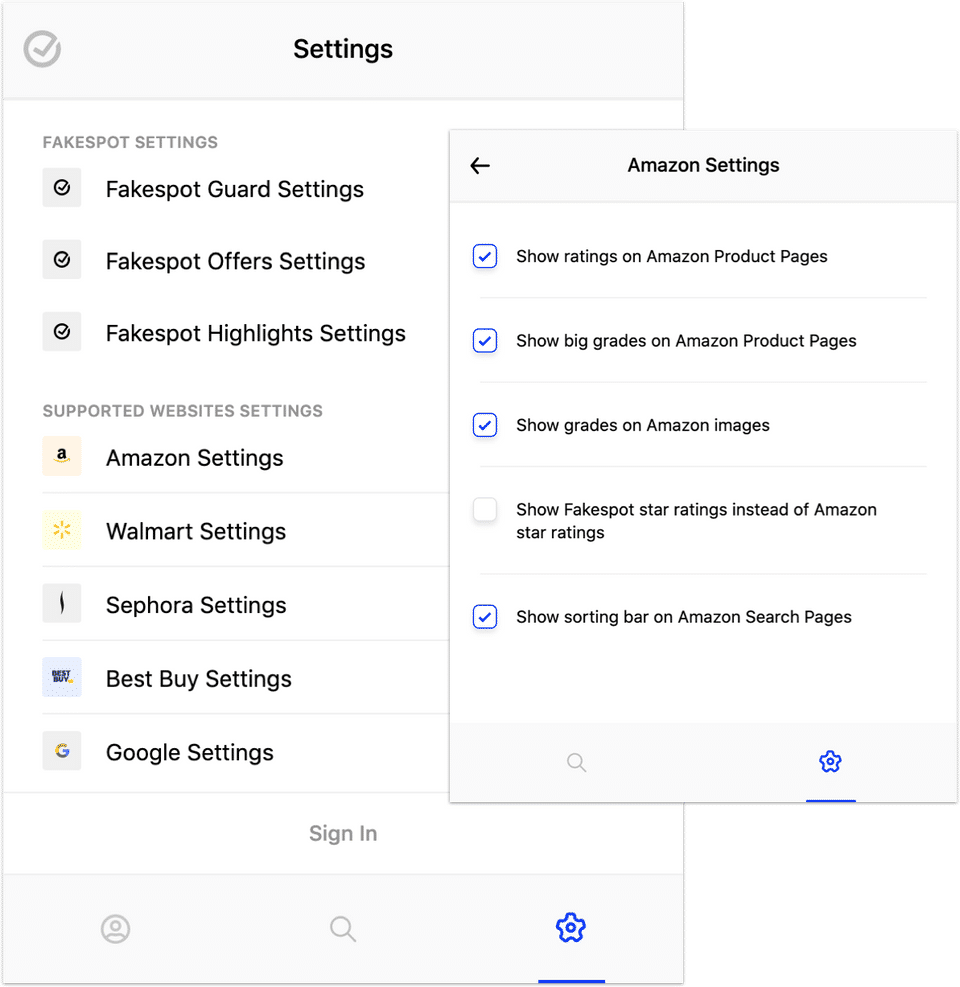
Task: Click the Sign In button
Action: [x=343, y=833]
